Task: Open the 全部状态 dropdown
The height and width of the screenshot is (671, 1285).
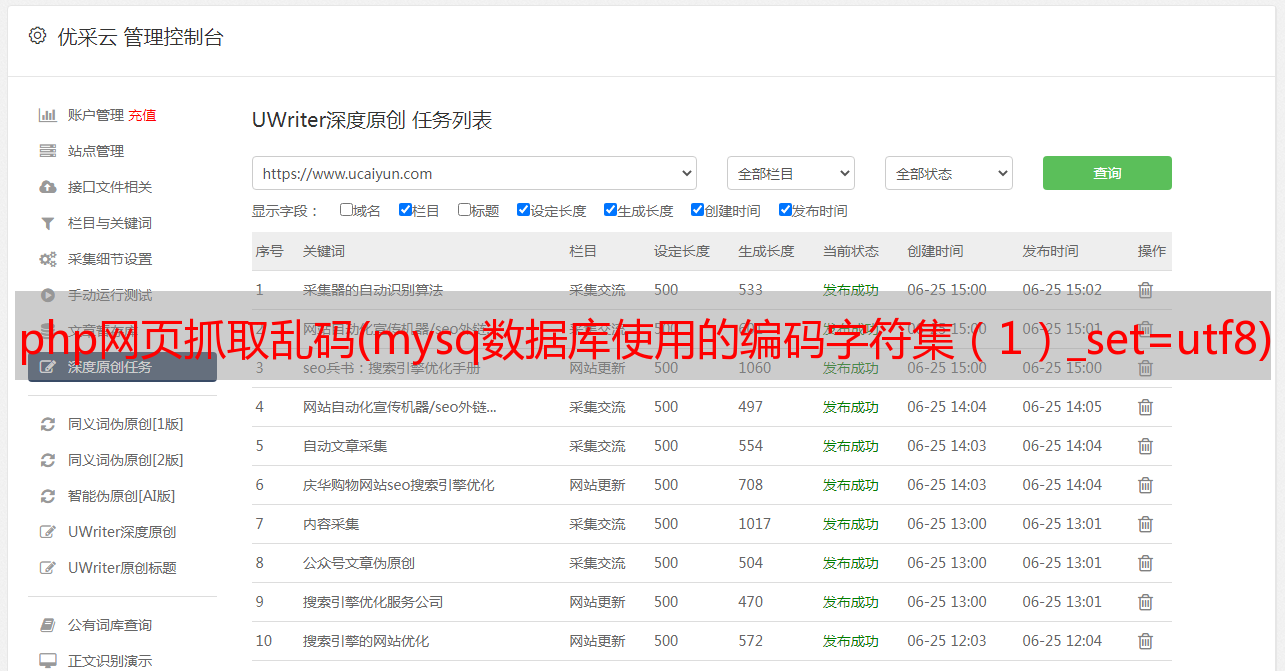Action: click(x=949, y=173)
